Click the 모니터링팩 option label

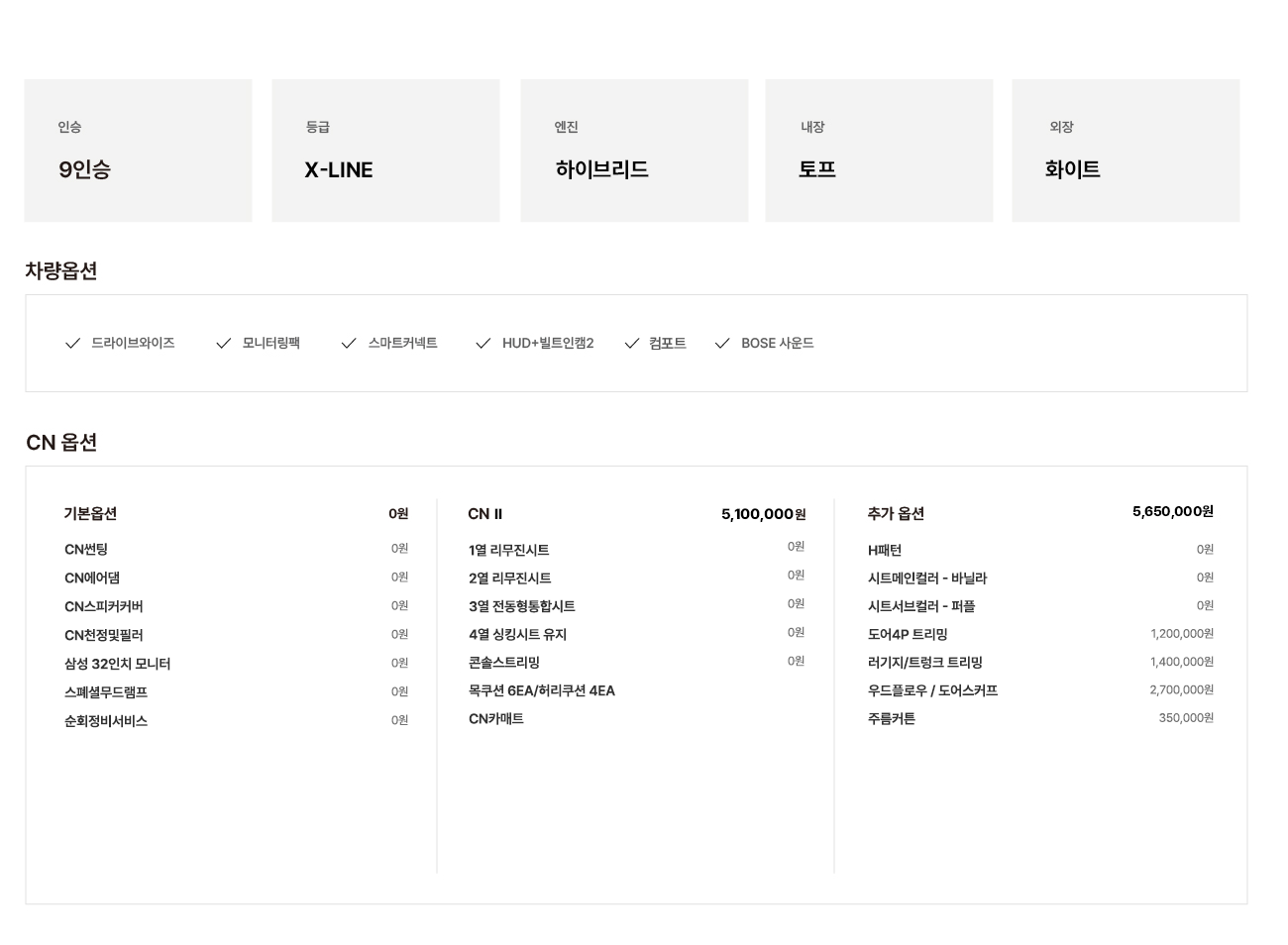(x=271, y=343)
